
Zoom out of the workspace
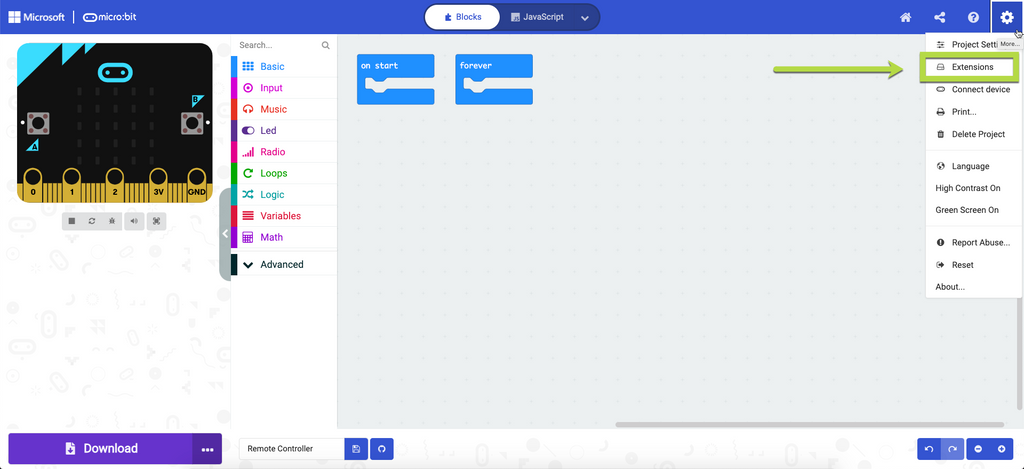[978, 449]
